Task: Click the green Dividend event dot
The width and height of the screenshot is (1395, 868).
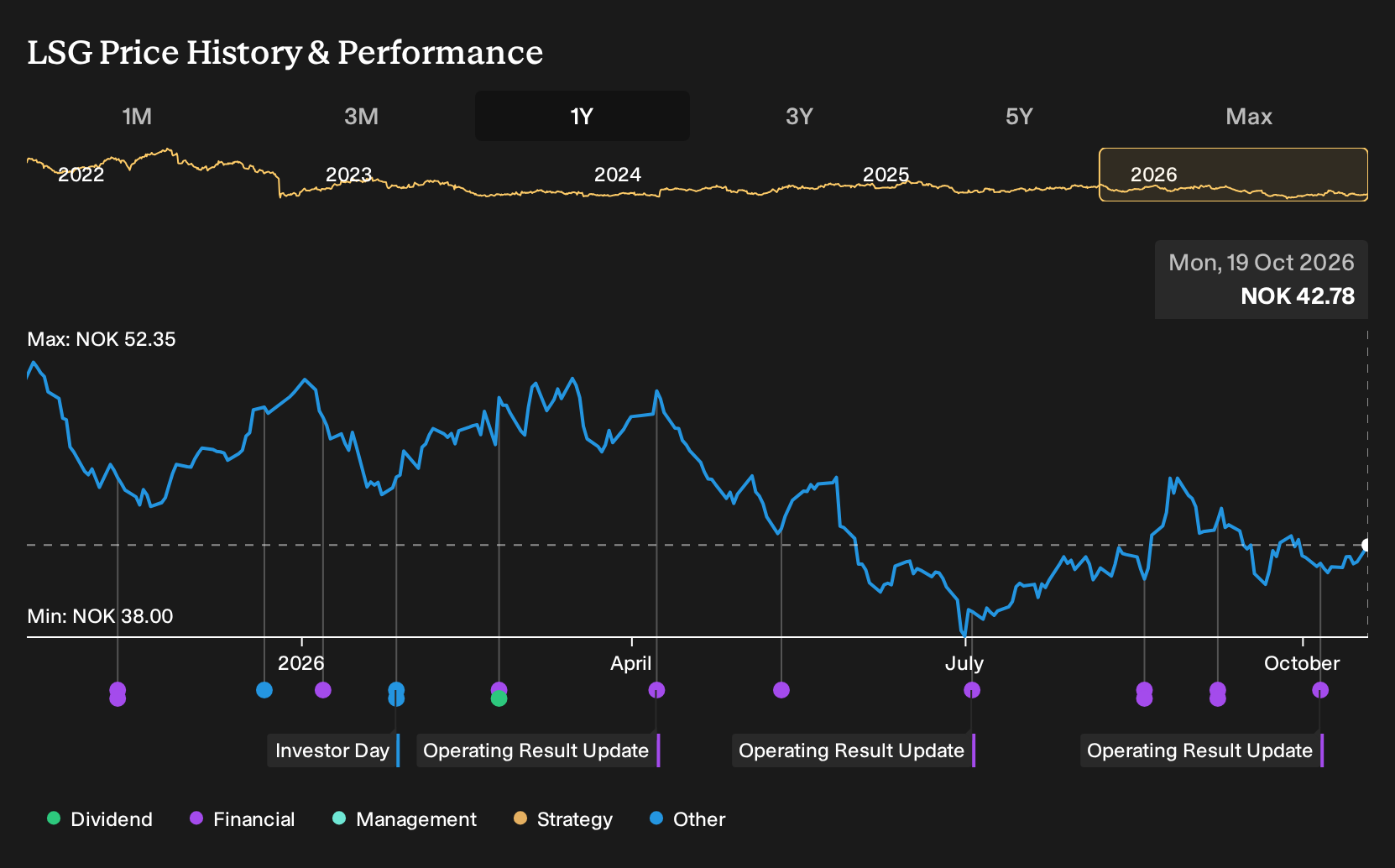Action: click(499, 698)
